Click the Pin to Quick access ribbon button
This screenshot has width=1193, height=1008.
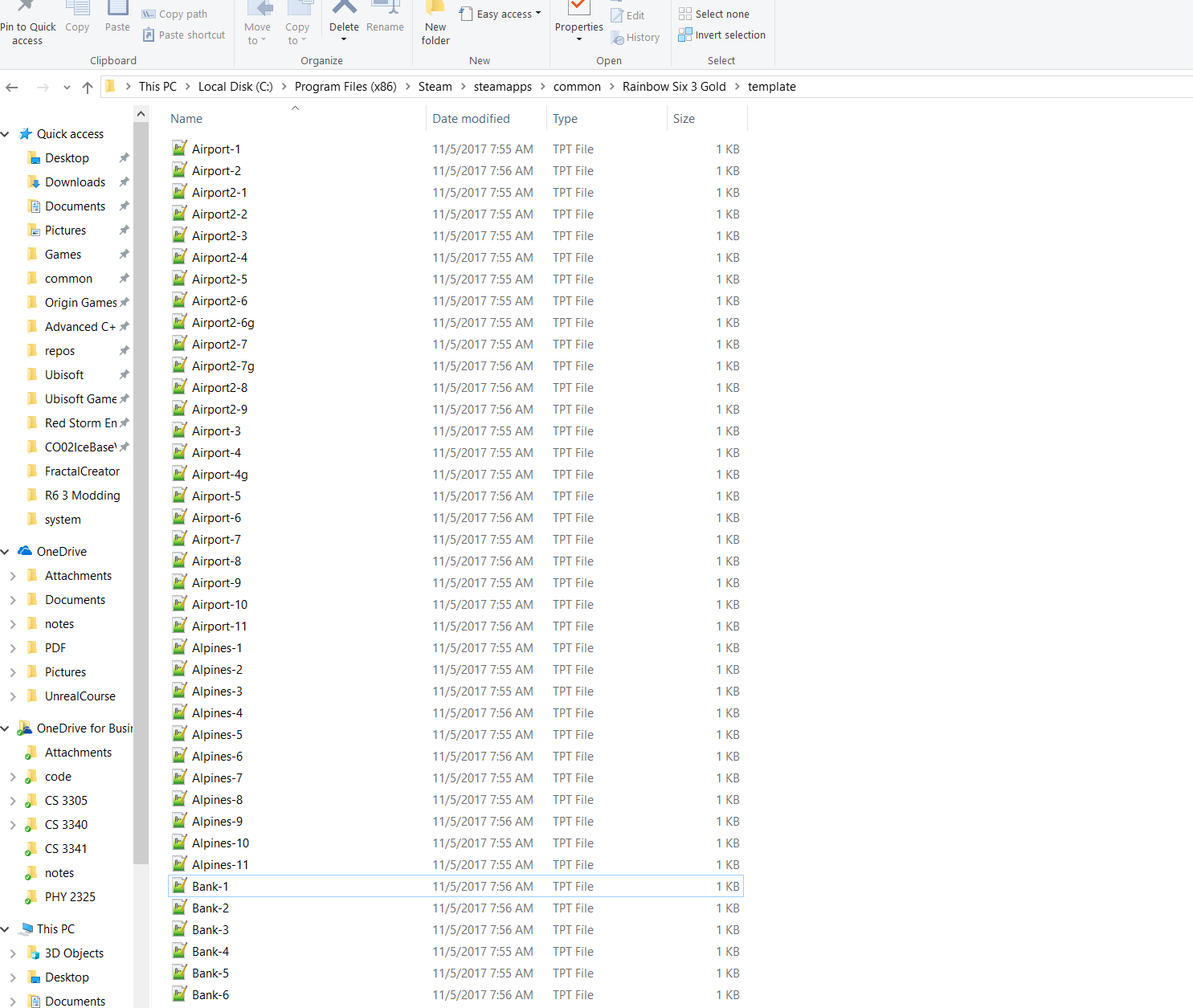point(27,23)
